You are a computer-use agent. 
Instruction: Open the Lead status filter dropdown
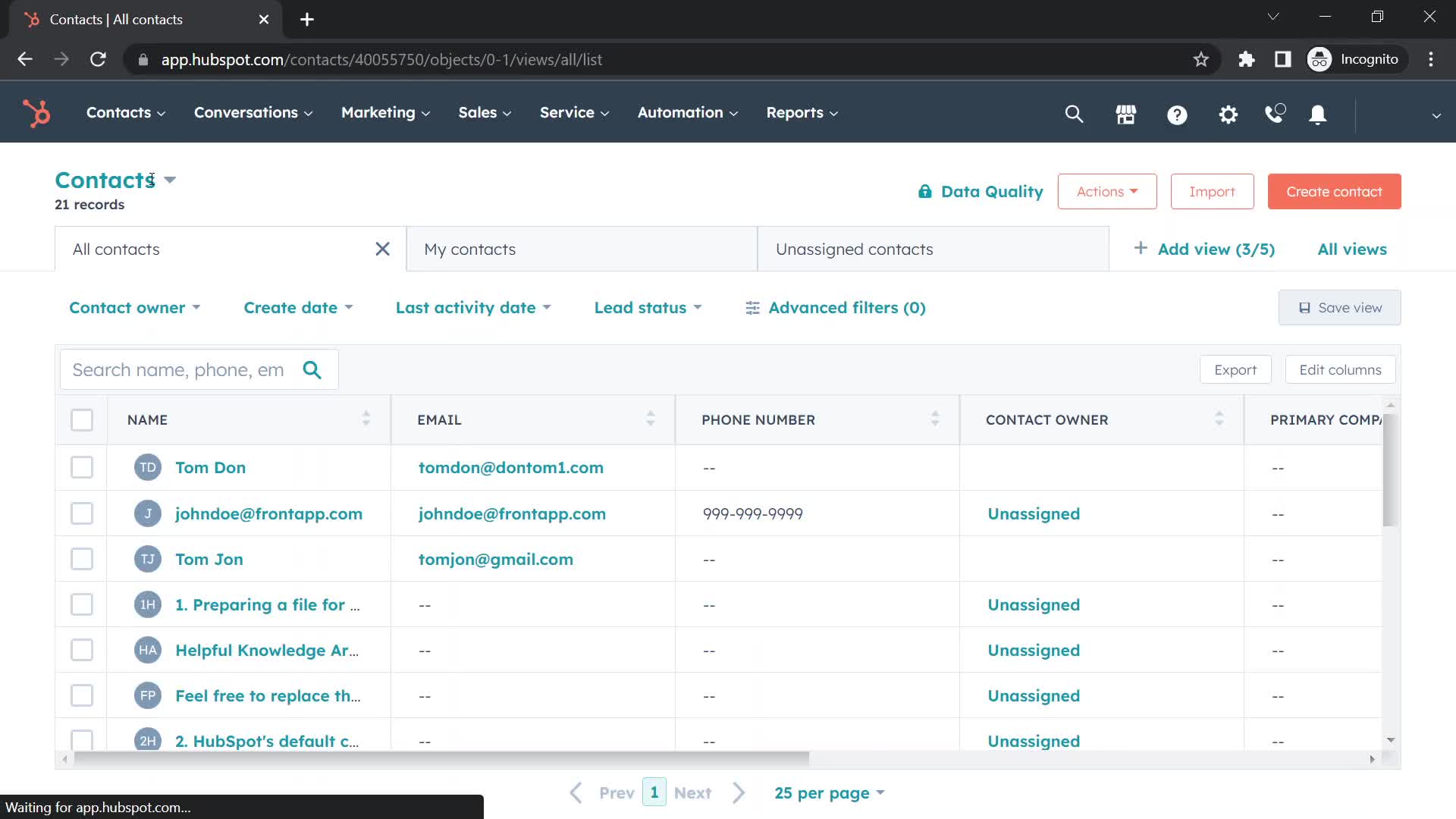[x=648, y=308]
